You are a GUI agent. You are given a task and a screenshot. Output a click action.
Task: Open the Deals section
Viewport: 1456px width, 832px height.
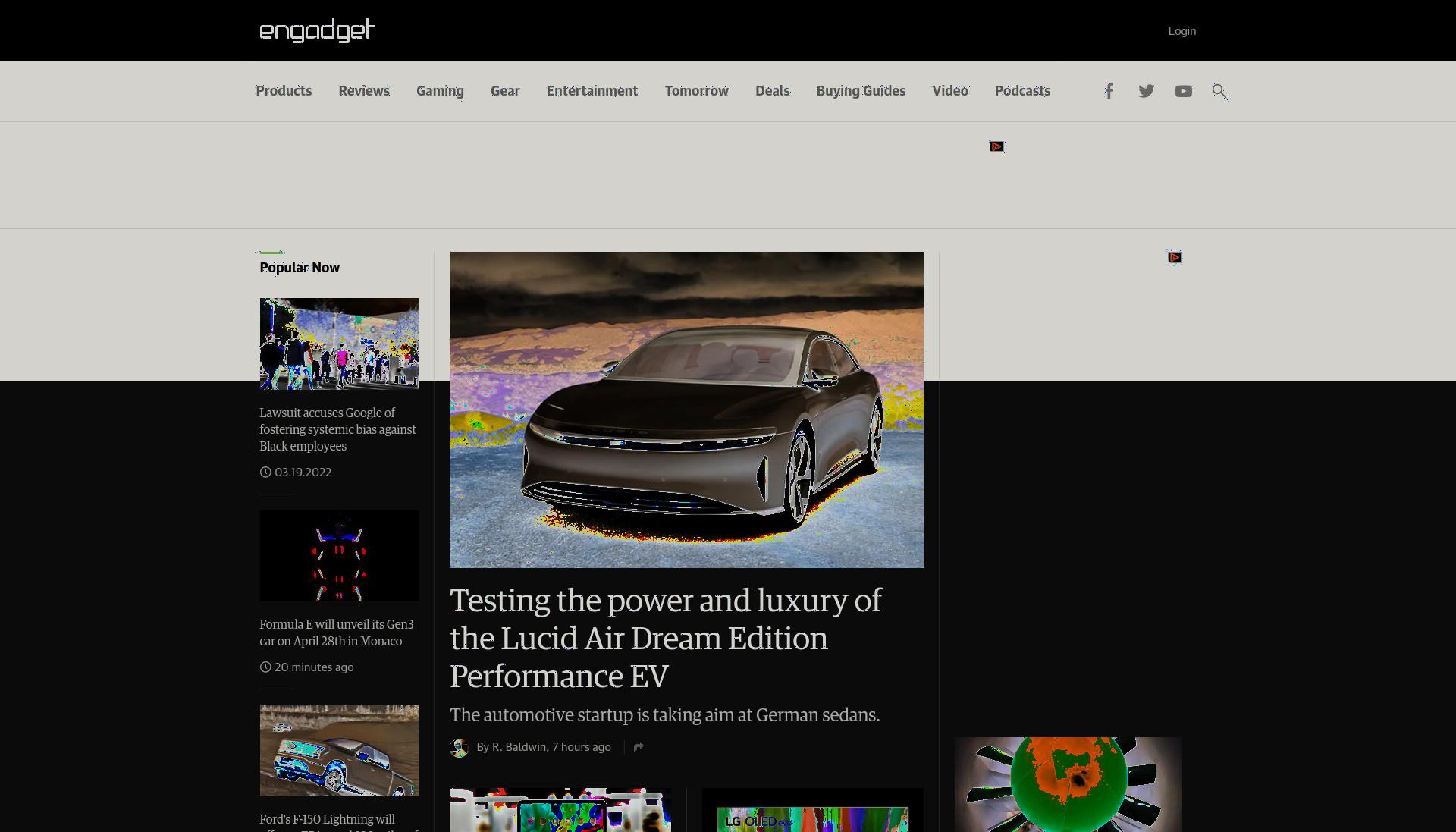[773, 91]
